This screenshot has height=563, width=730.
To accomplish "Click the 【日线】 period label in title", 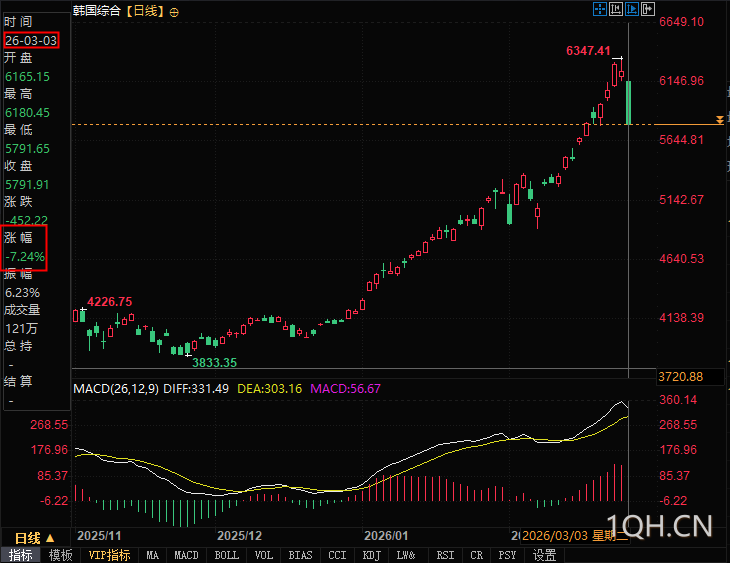I will [145, 11].
